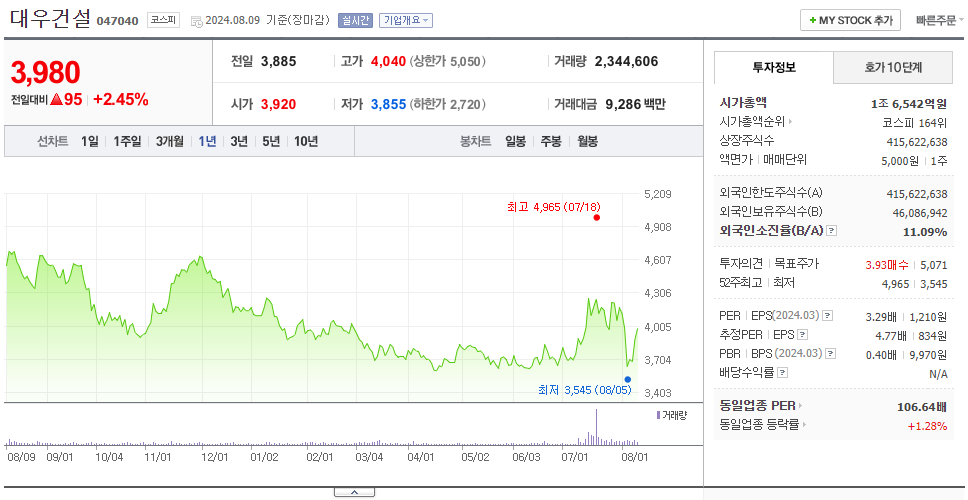This screenshot has height=500, width=968.
Task: Click the MY STOCK 추가 button
Action: (851, 20)
